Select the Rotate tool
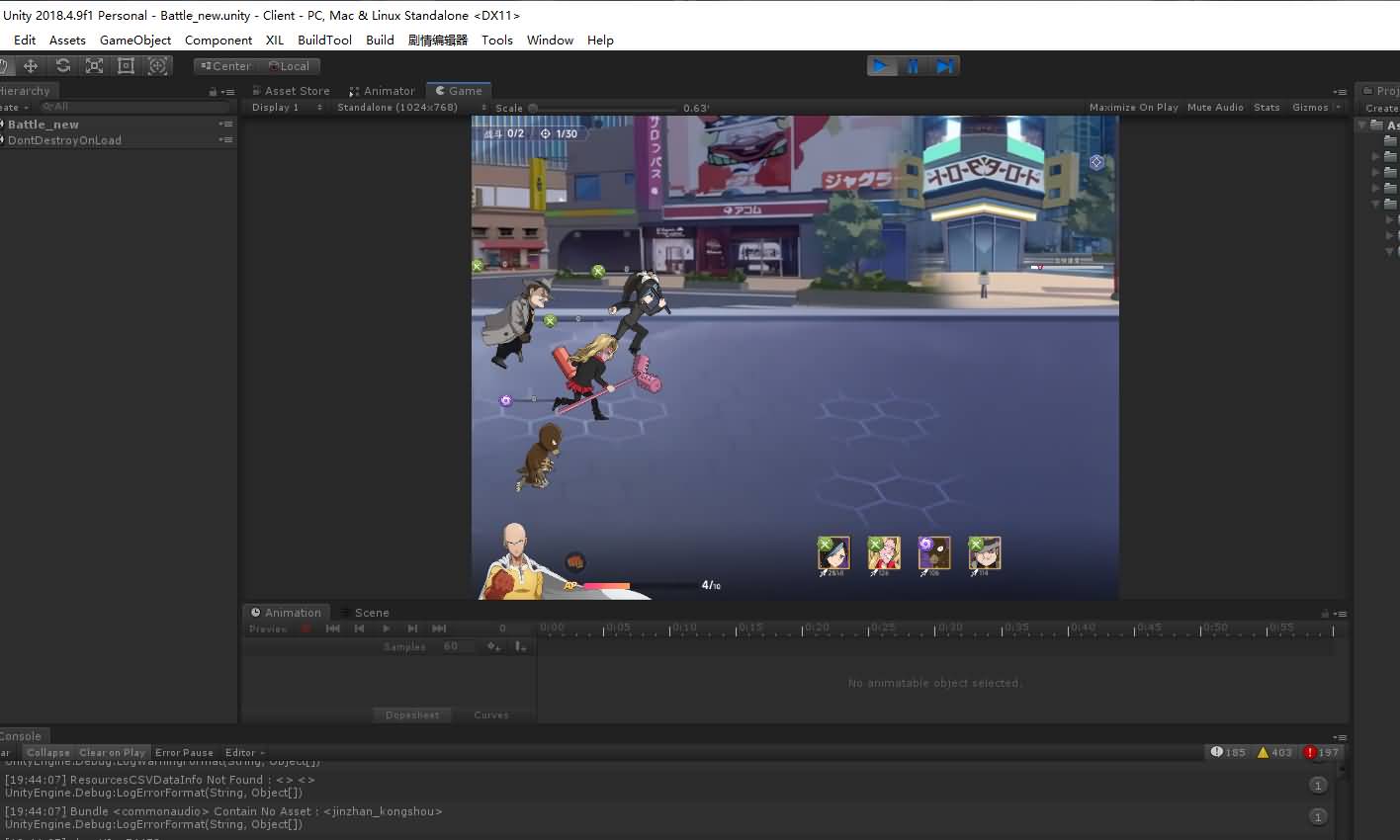Viewport: 1400px width, 840px height. [x=62, y=66]
